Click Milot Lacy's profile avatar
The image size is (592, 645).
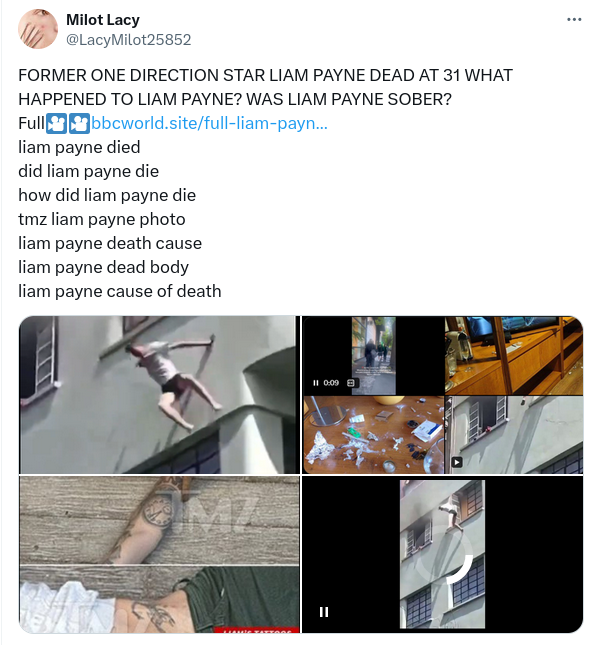coord(38,29)
